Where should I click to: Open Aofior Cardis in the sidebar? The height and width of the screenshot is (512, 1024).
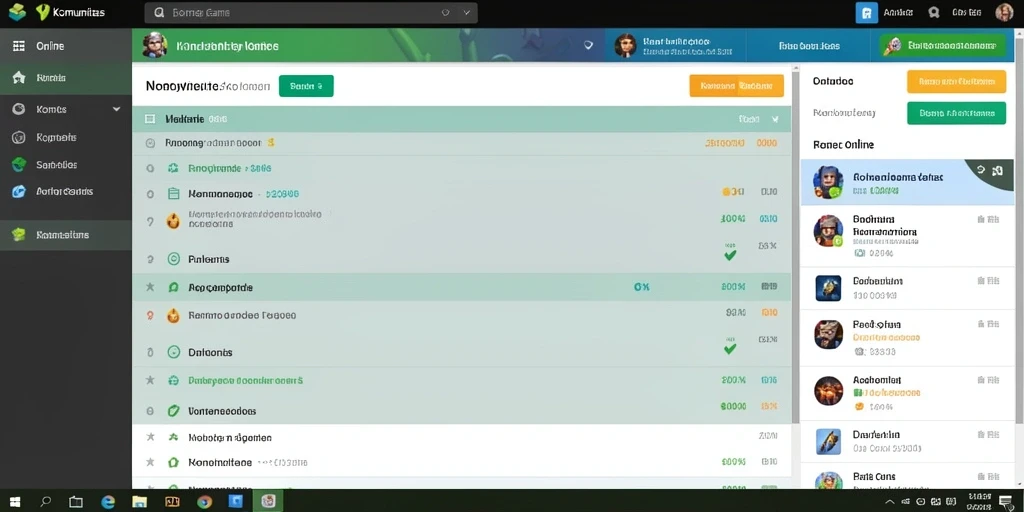coord(65,191)
